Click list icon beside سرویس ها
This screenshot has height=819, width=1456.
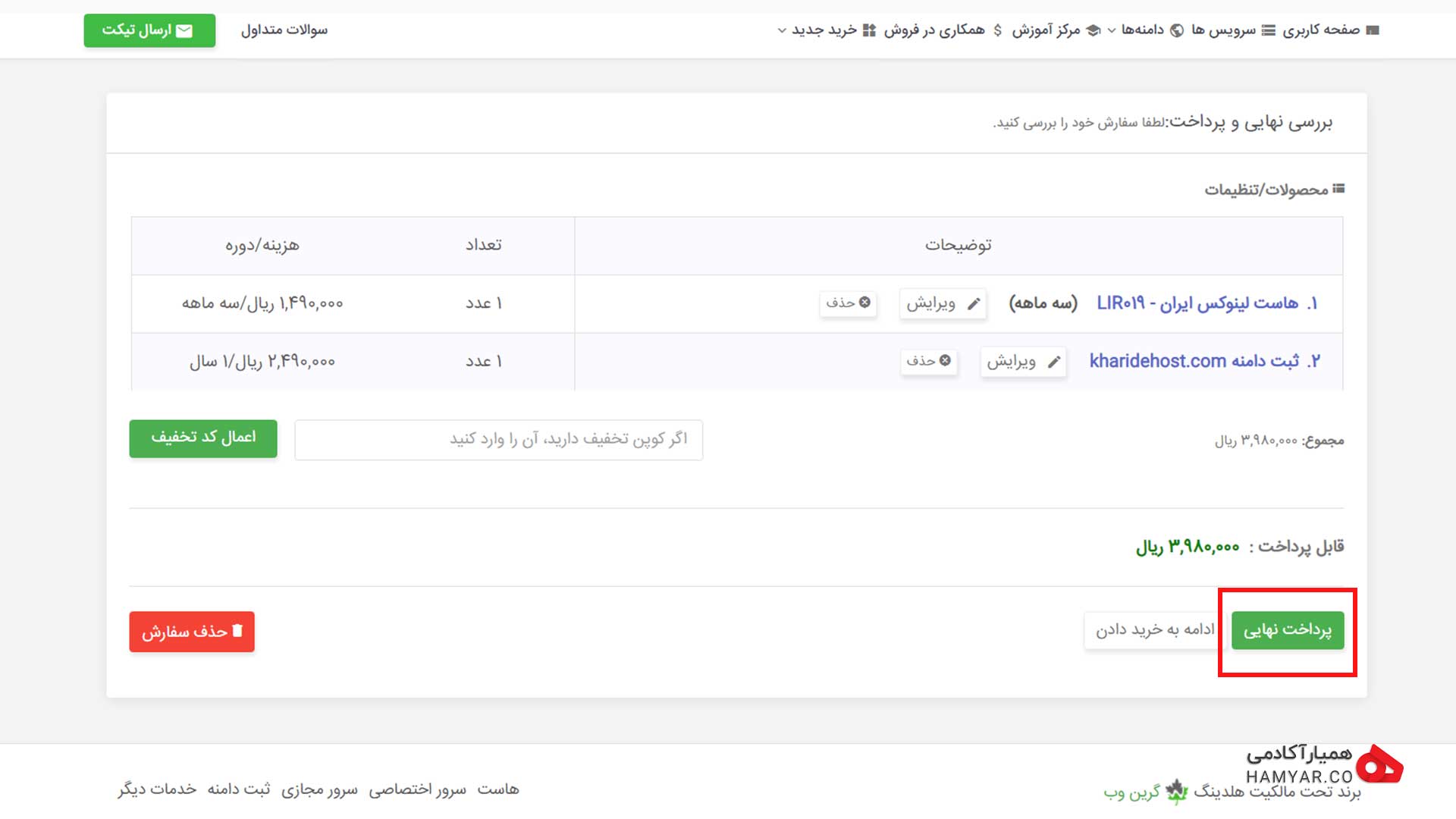pyautogui.click(x=1269, y=30)
